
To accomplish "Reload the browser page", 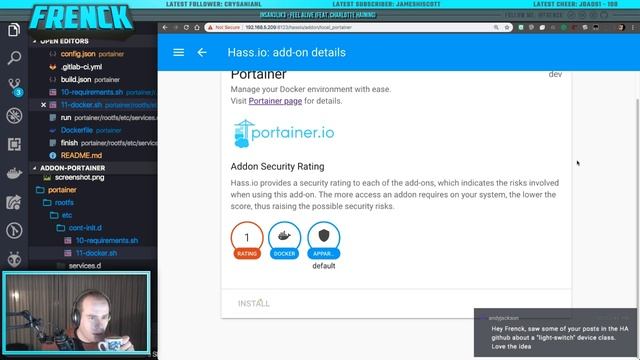I will [x=186, y=27].
